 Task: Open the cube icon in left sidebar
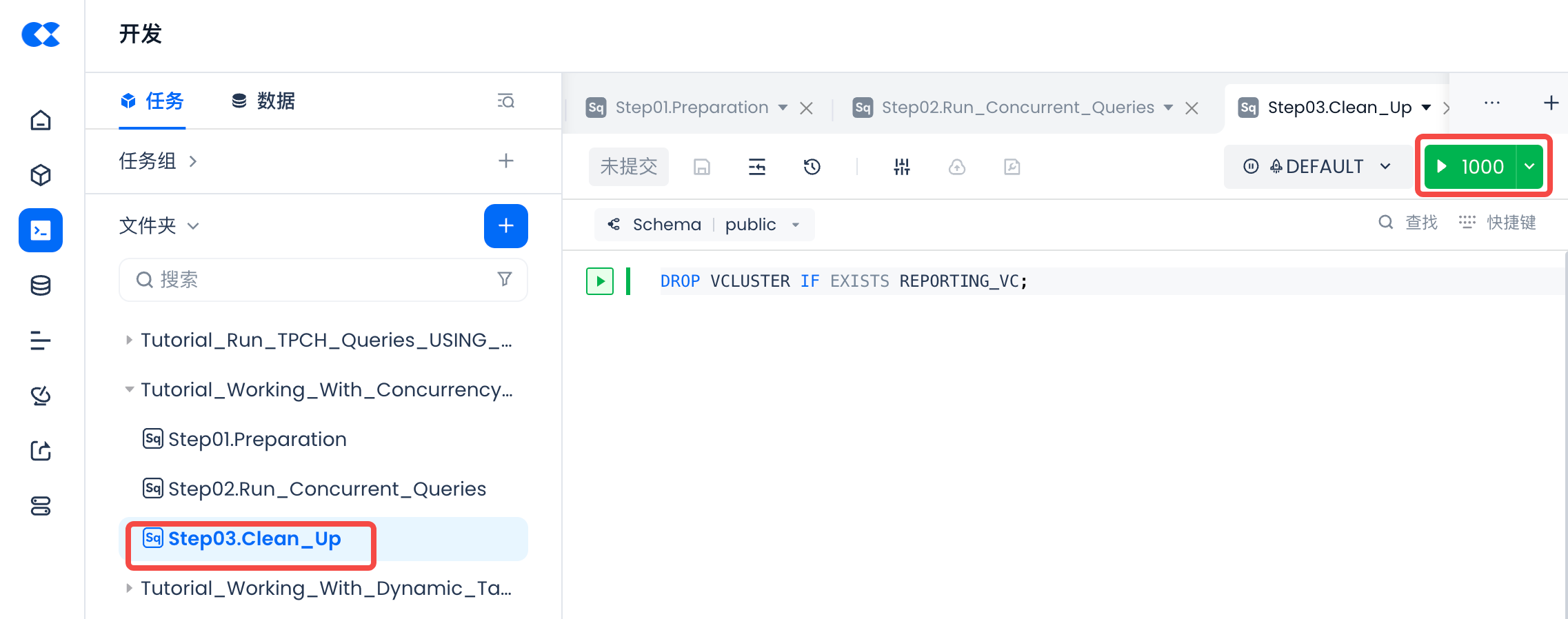click(x=41, y=175)
